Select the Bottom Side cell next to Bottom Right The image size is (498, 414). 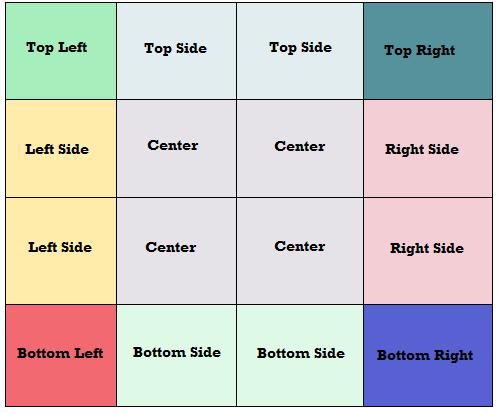coord(300,355)
